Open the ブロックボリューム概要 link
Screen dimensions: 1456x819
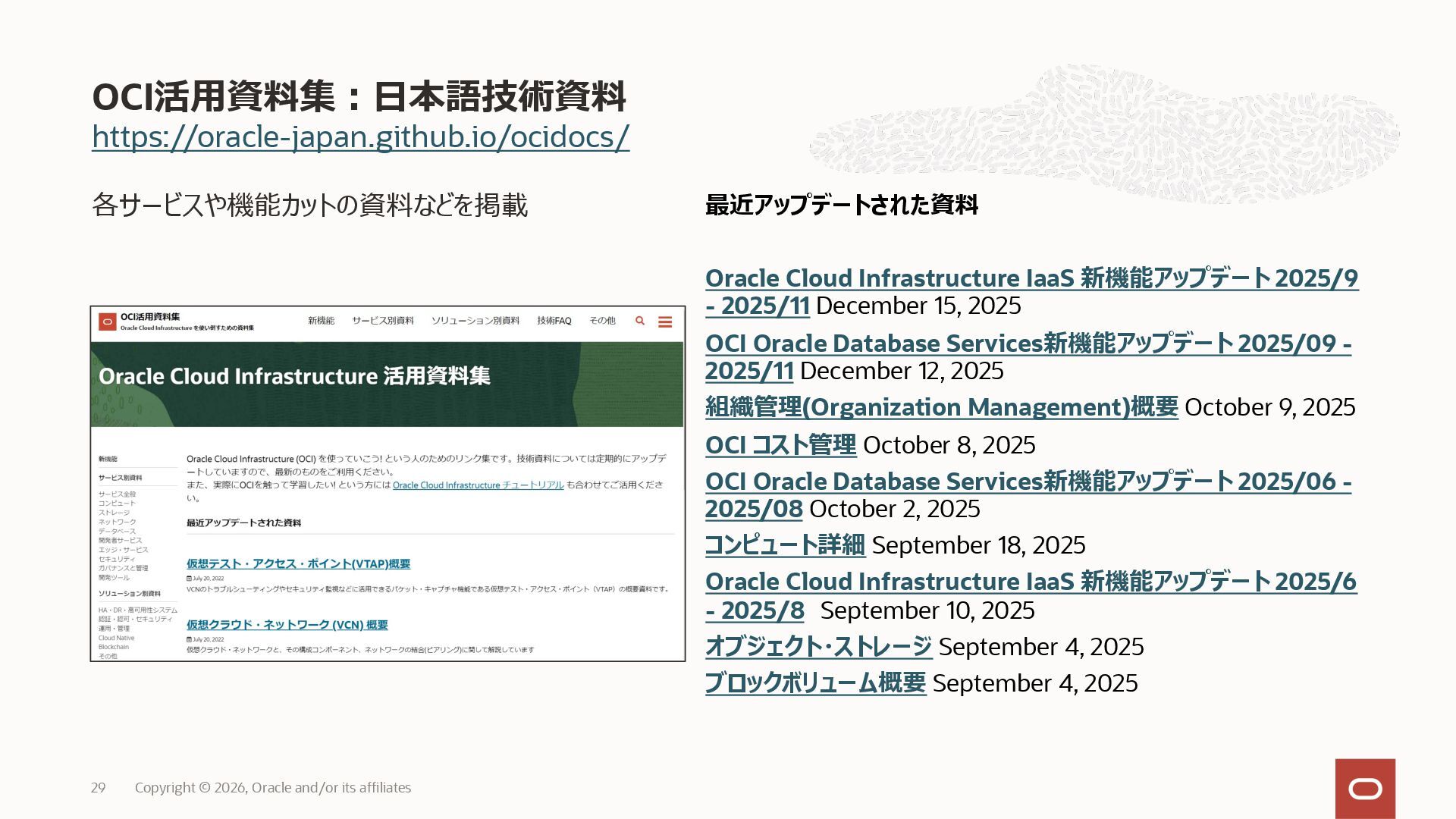815,683
